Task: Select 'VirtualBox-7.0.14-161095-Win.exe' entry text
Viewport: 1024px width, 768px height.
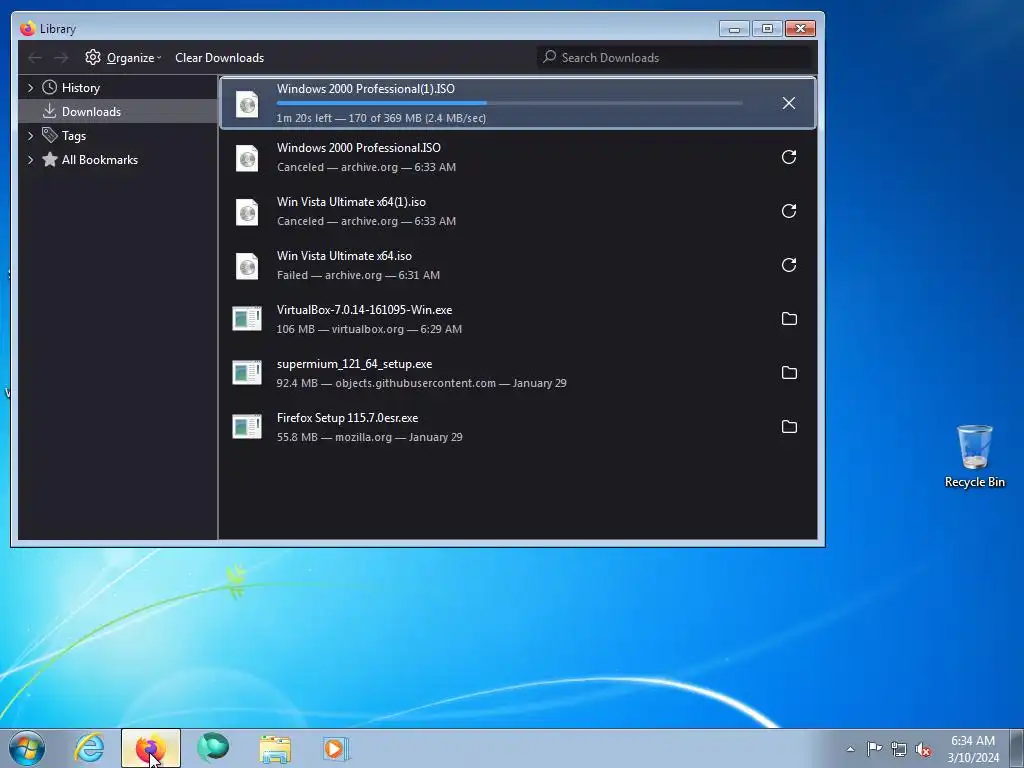Action: [364, 310]
